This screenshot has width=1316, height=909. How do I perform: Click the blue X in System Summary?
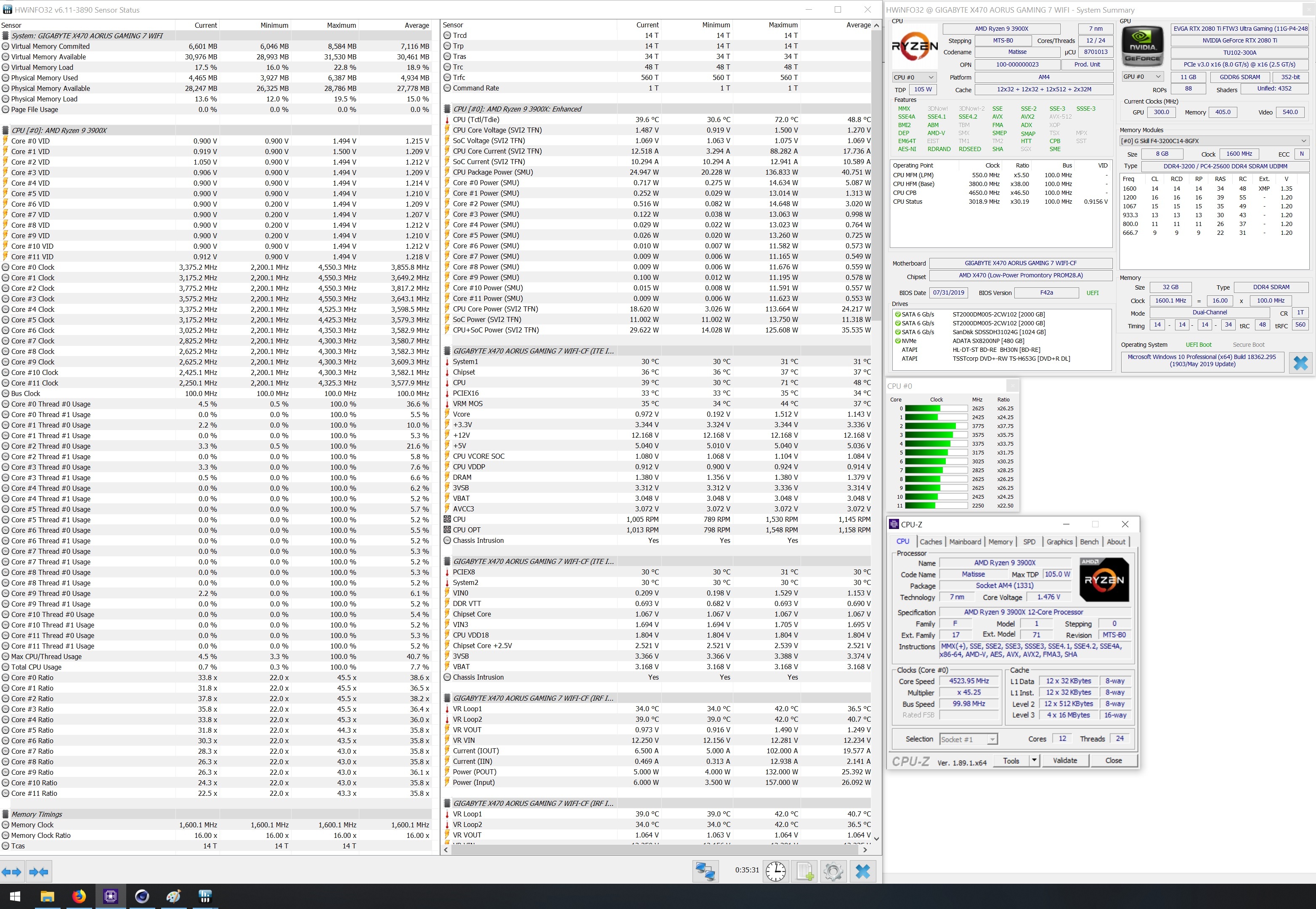[x=1300, y=363]
